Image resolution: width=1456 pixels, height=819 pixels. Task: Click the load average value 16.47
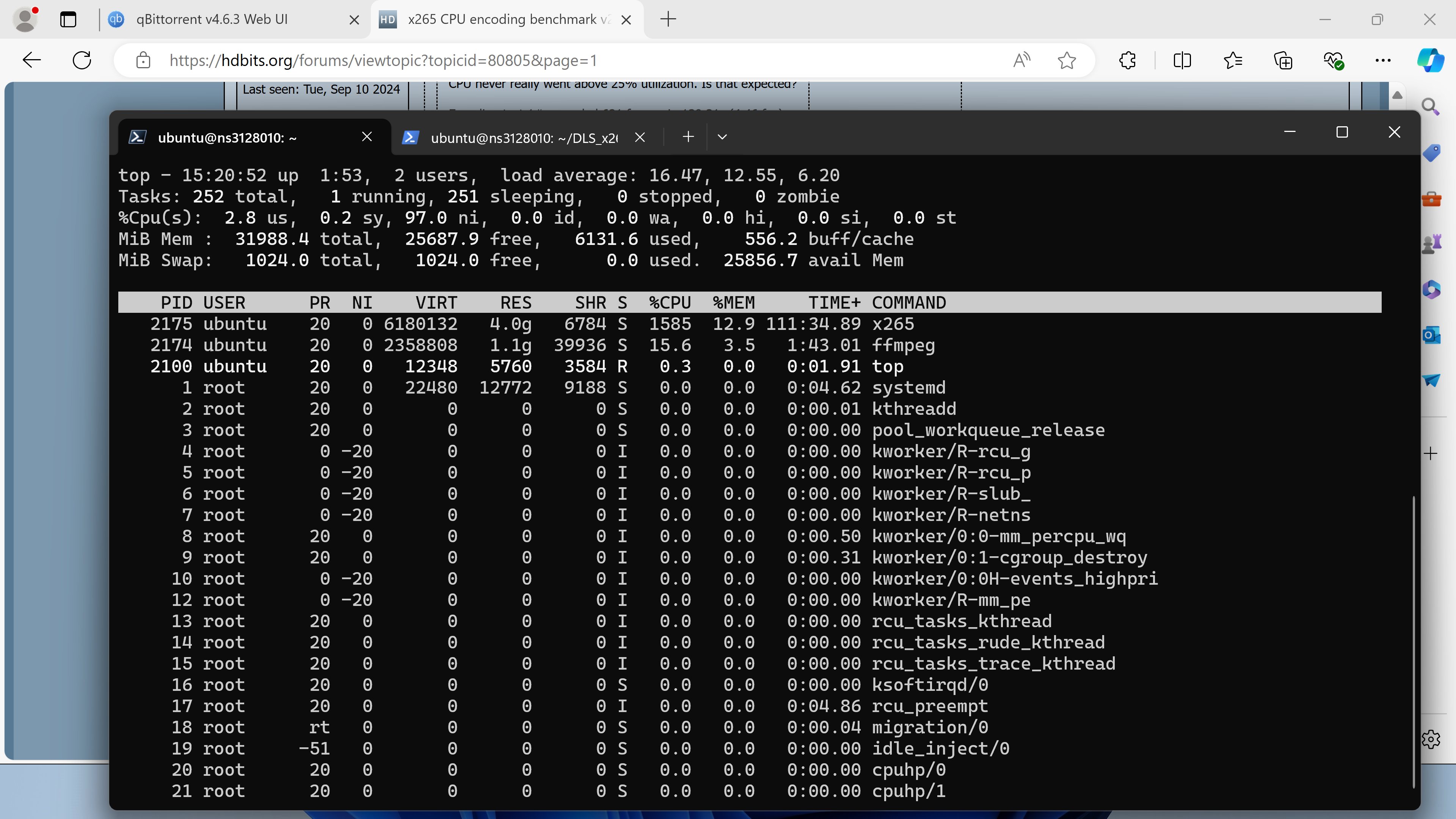pyautogui.click(x=675, y=175)
